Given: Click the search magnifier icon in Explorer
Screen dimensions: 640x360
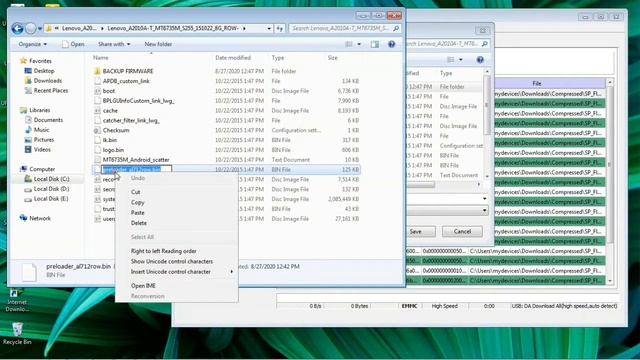Looking at the screenshot, I should [x=396, y=28].
